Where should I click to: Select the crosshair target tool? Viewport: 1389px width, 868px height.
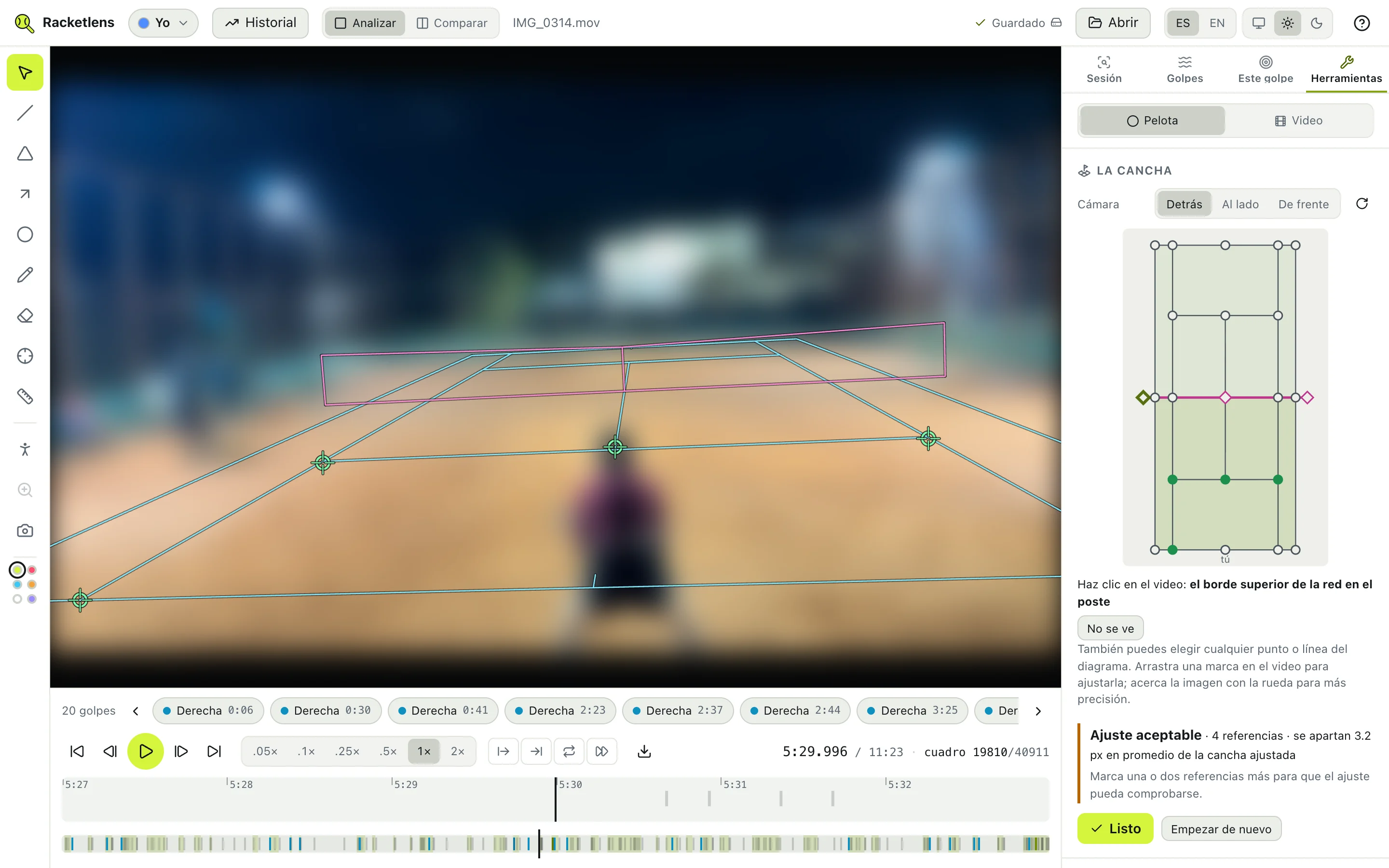(x=25, y=356)
